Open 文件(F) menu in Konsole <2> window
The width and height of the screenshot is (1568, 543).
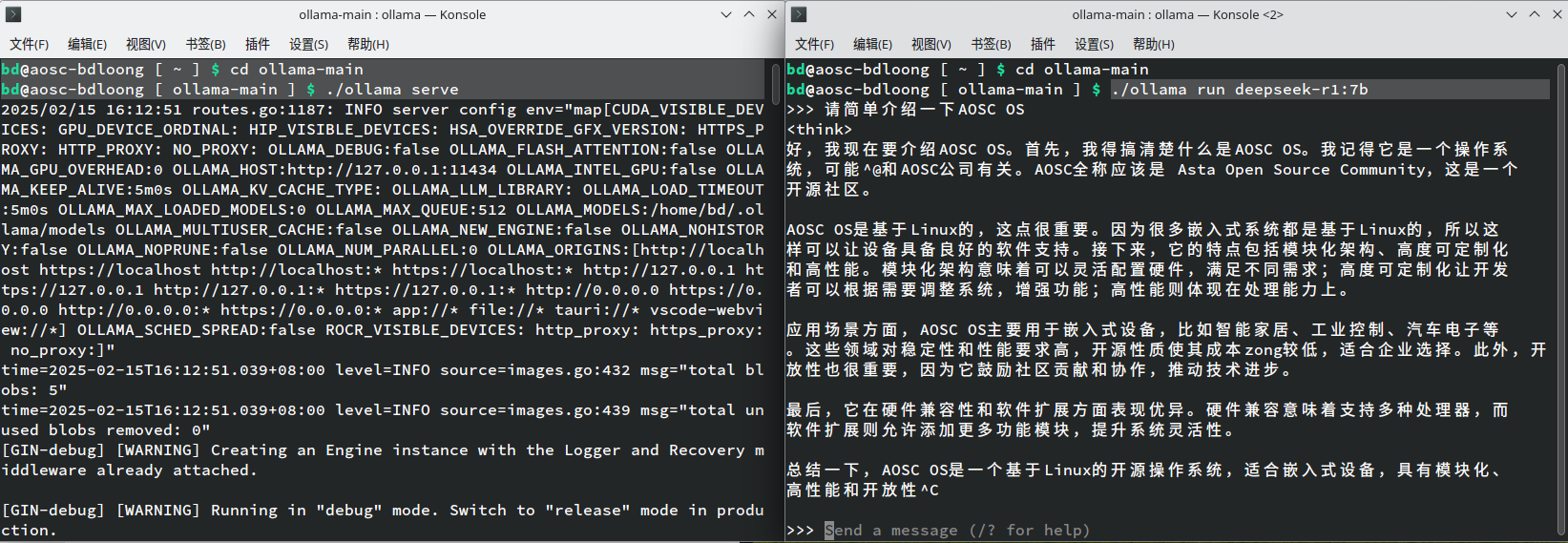pos(814,44)
